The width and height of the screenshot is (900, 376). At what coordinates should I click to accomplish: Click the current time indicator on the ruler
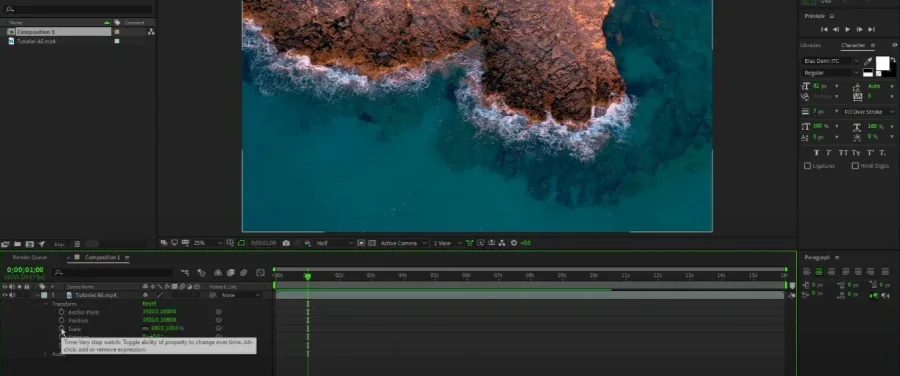(x=308, y=276)
